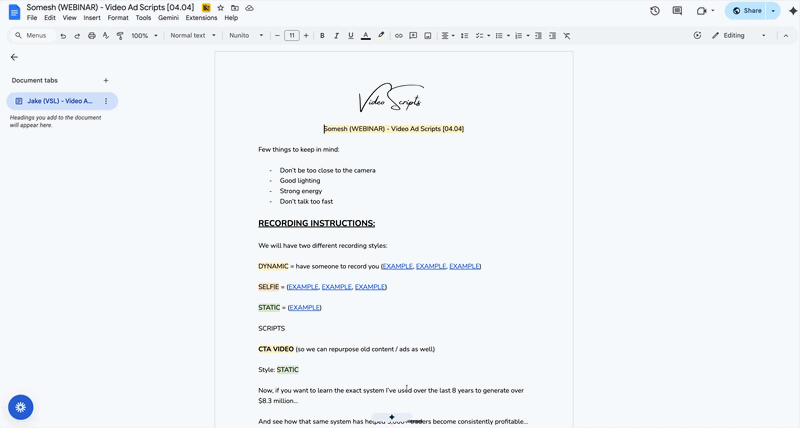Open the first EXAMPLE link after DYNAMIC
This screenshot has width=800, height=428.
pyautogui.click(x=397, y=266)
